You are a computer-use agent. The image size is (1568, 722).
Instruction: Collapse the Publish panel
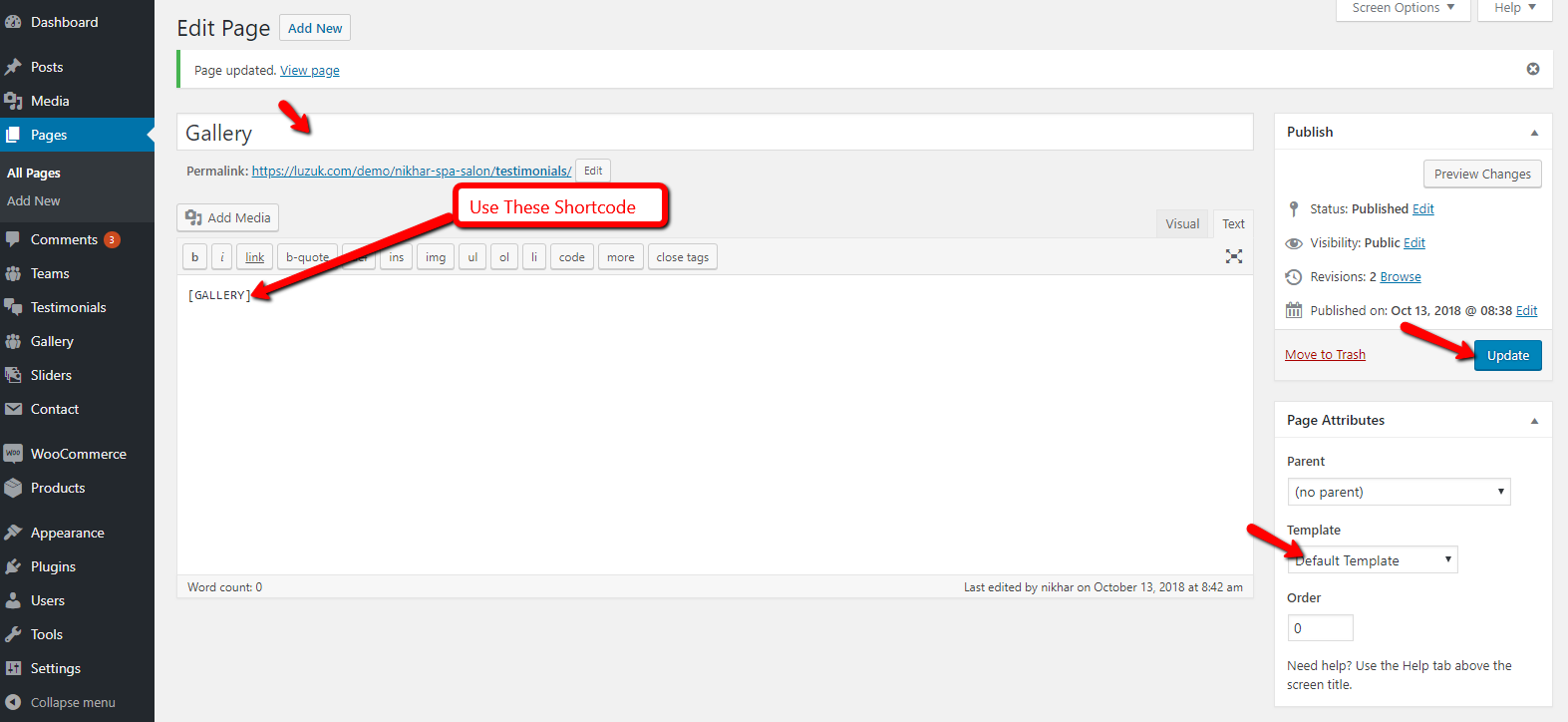point(1534,133)
